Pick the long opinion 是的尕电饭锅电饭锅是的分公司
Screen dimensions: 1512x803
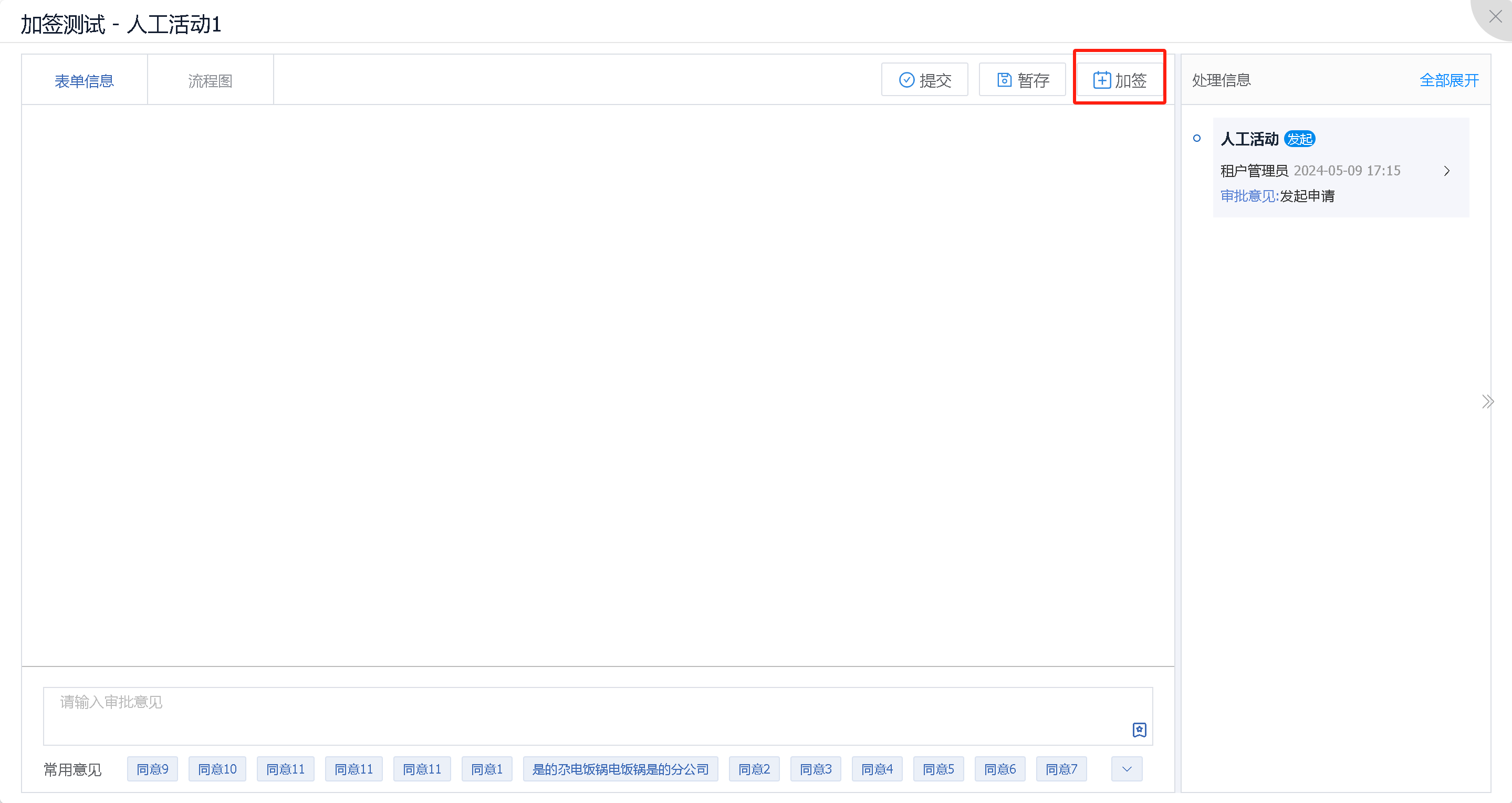coord(620,769)
